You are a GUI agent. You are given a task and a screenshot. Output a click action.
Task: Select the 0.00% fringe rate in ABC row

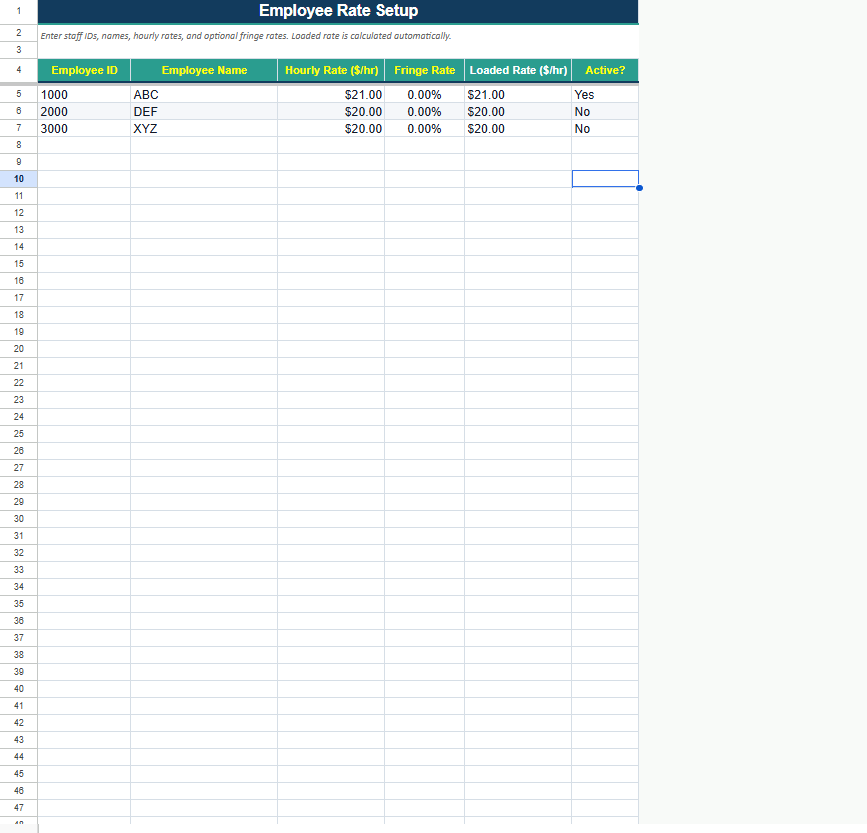pos(425,95)
